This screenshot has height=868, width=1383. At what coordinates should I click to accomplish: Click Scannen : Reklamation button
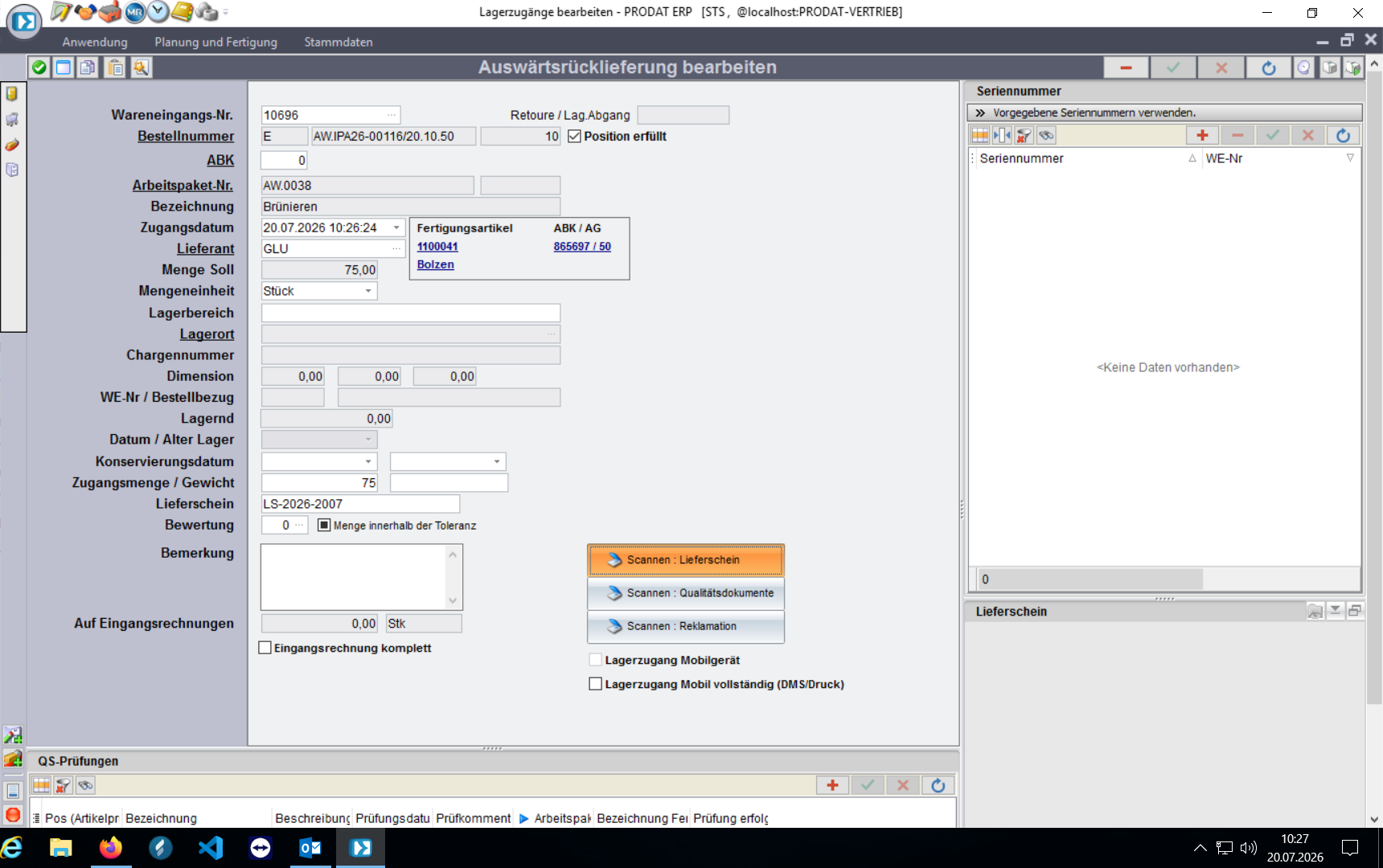(x=686, y=626)
